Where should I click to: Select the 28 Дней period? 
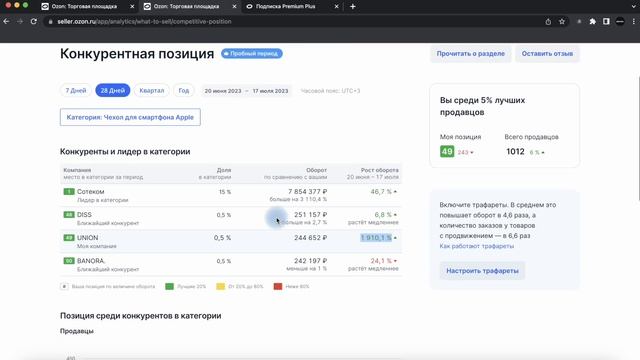[x=113, y=91]
